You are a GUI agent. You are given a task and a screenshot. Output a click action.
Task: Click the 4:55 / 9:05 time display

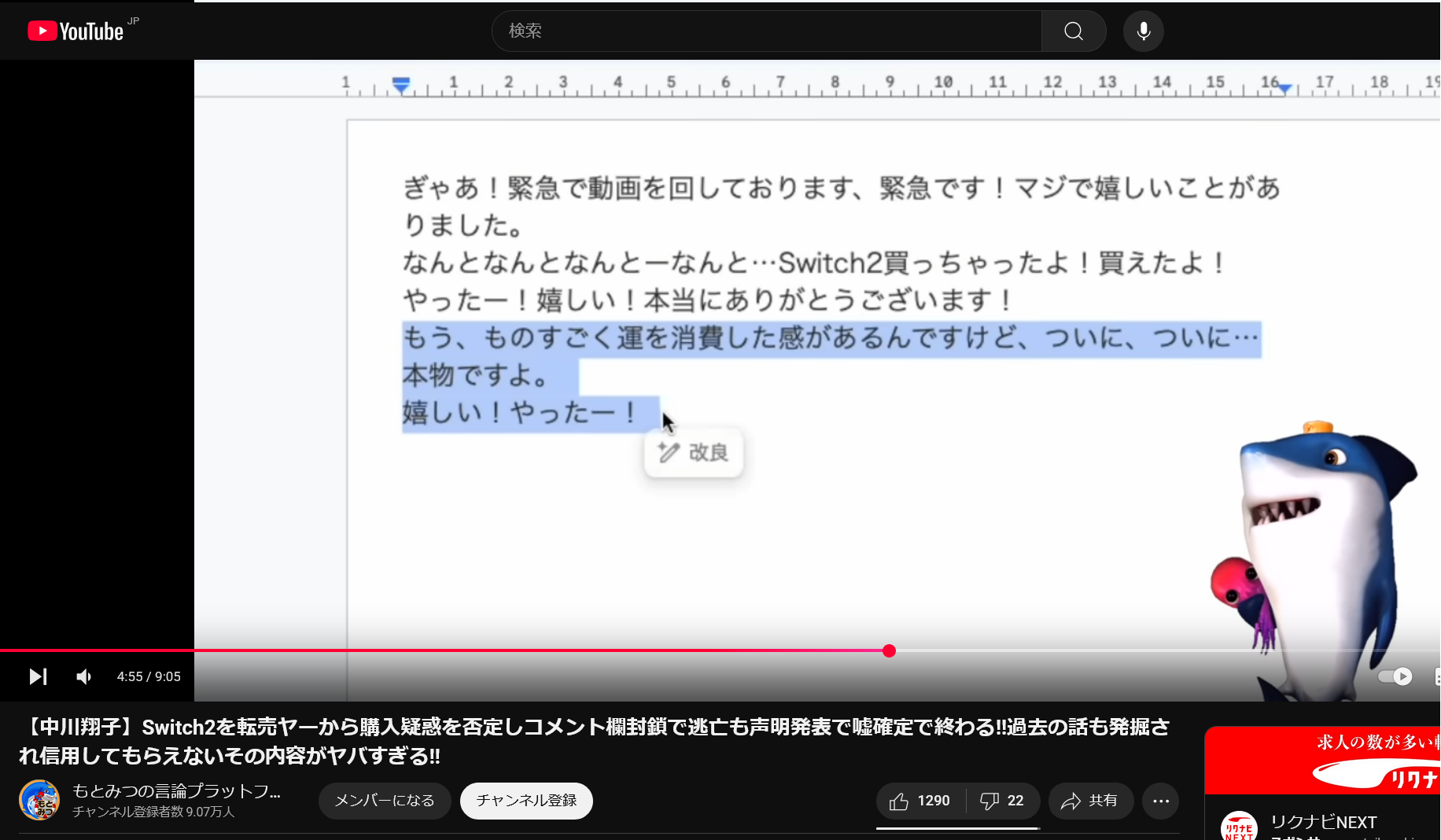tap(149, 676)
